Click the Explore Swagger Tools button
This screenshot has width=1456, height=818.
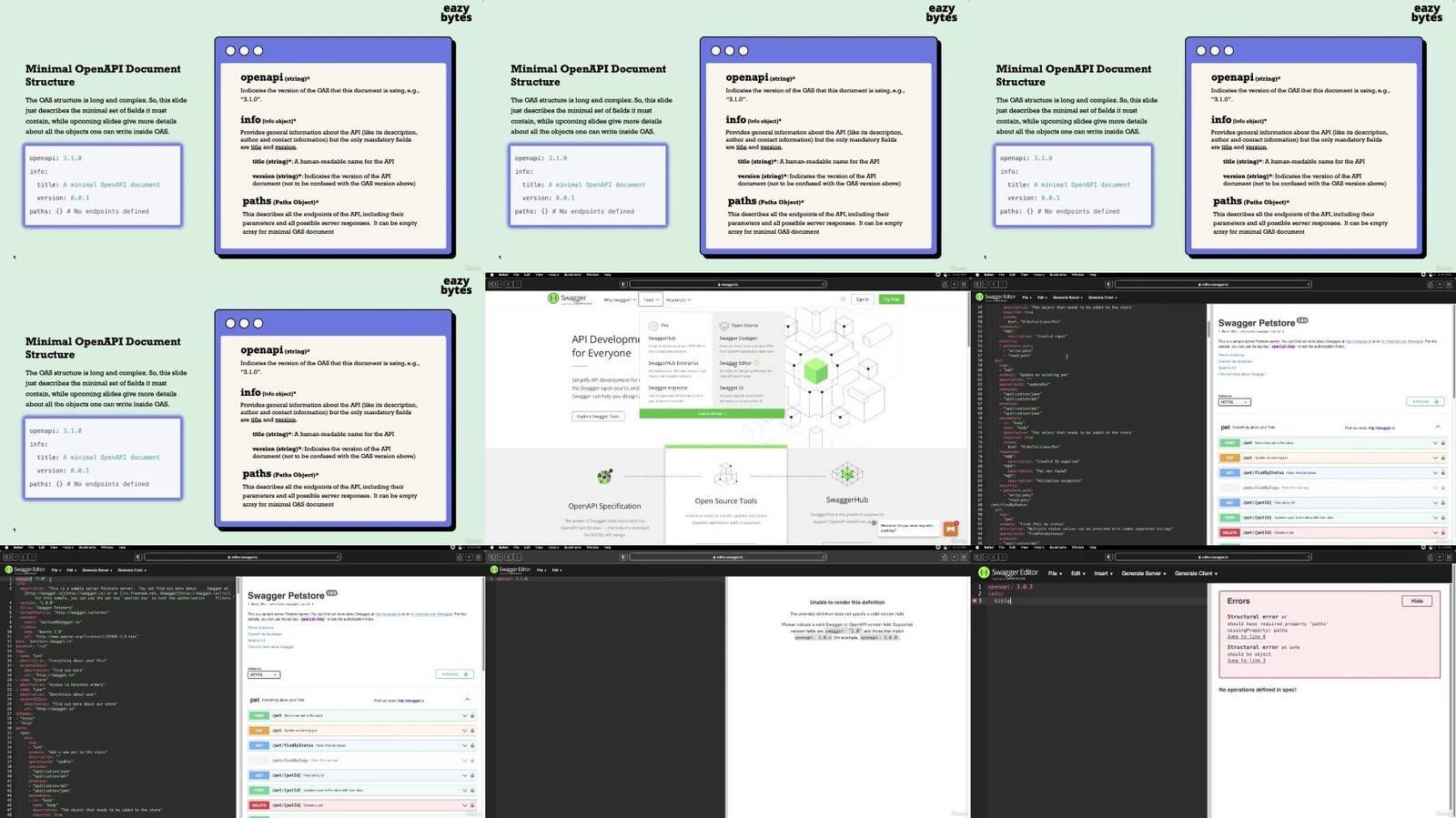click(598, 417)
